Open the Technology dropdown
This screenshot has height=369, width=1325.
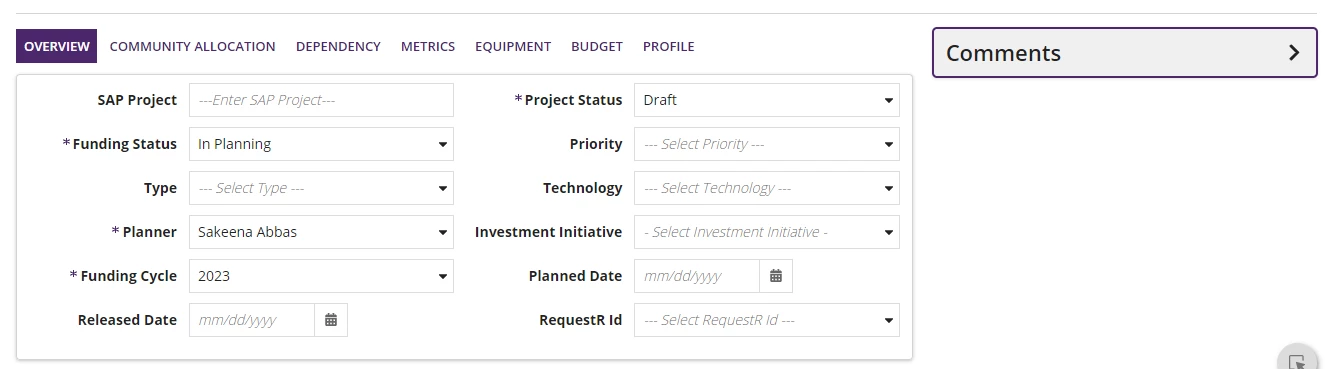[767, 188]
